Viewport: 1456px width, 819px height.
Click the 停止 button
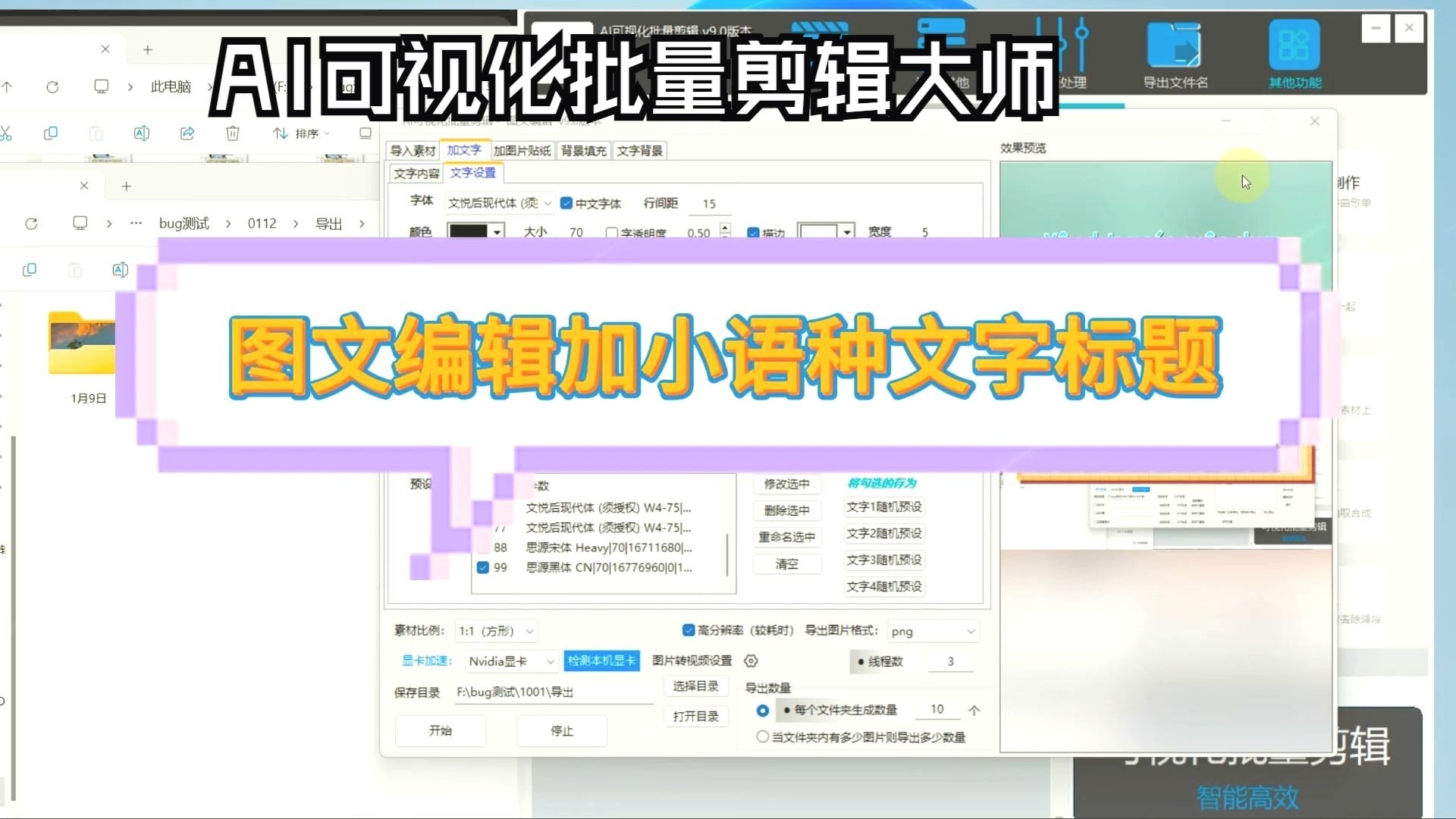pos(562,731)
